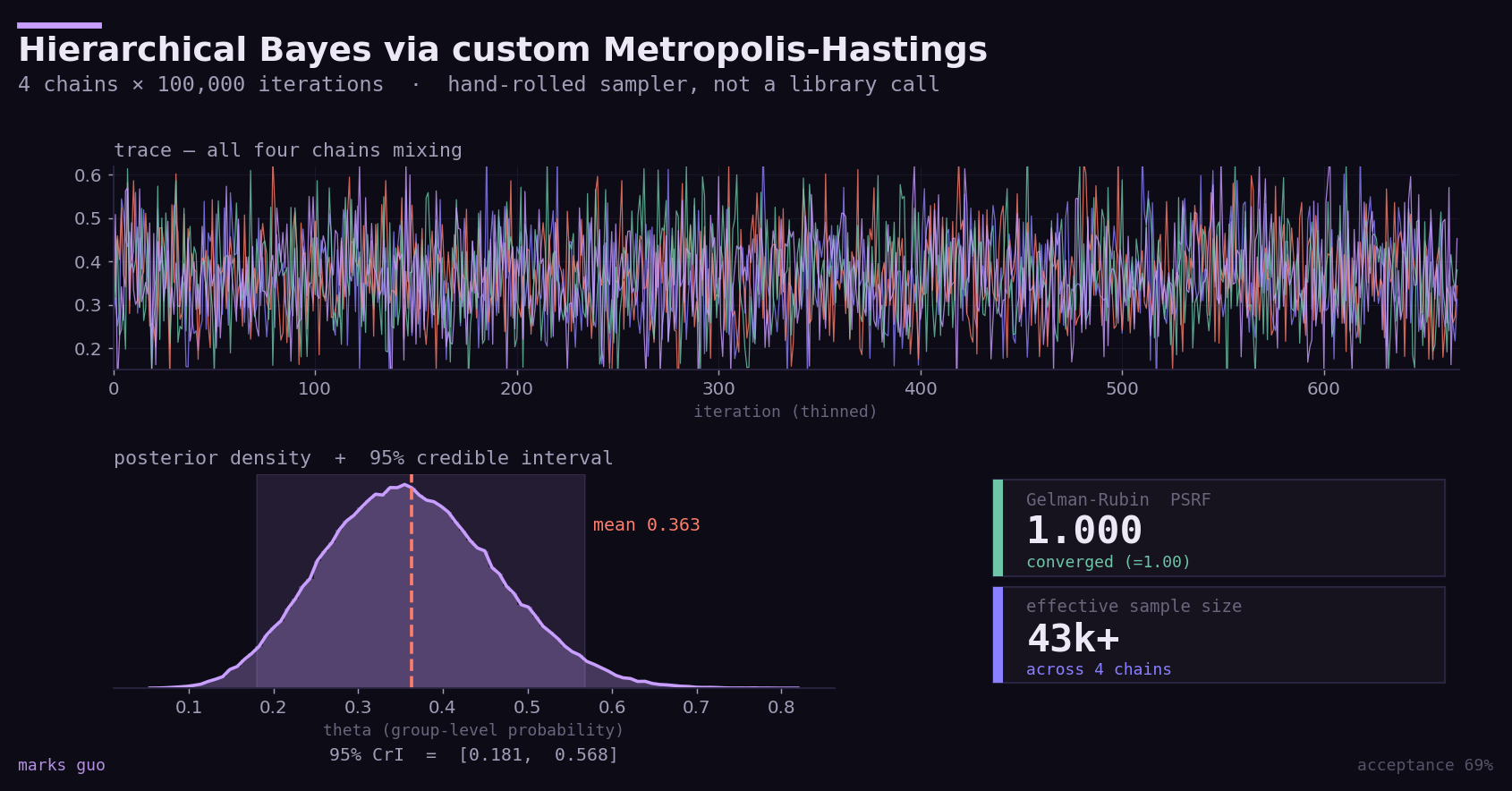Click the 'posterior density + 95% credible interval' heading

[x=363, y=458]
